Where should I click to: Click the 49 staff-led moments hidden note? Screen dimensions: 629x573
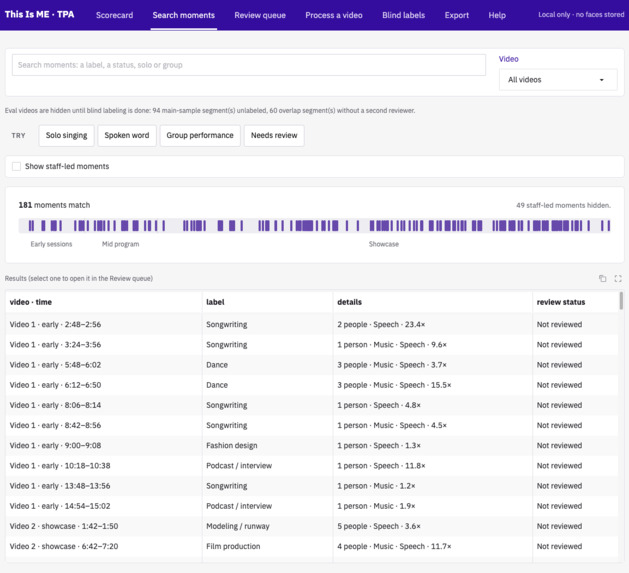pyautogui.click(x=563, y=205)
